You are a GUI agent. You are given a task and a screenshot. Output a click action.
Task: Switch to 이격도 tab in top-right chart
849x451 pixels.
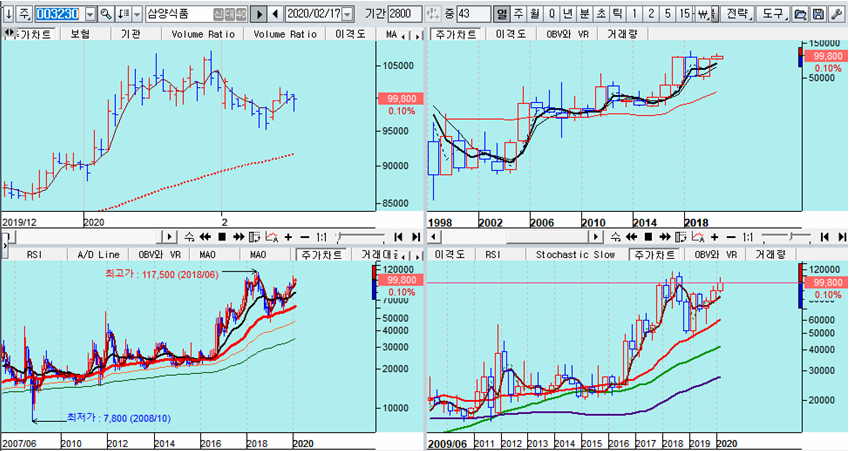pyautogui.click(x=511, y=34)
